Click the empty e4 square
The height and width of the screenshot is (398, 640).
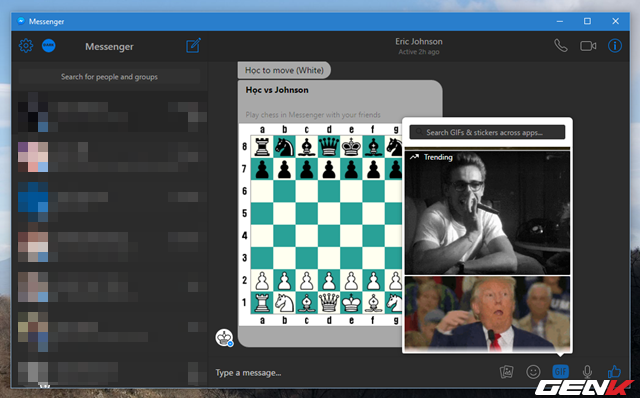click(x=351, y=236)
